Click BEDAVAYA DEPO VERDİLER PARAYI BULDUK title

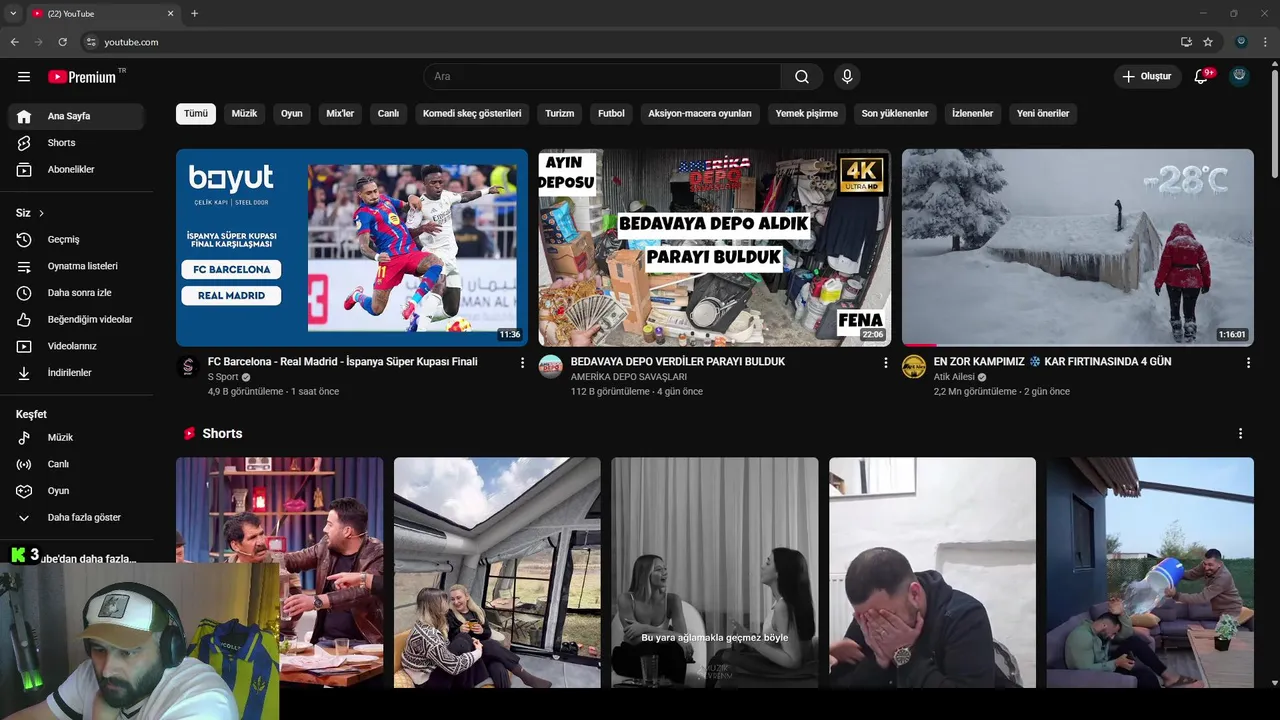pyautogui.click(x=678, y=362)
